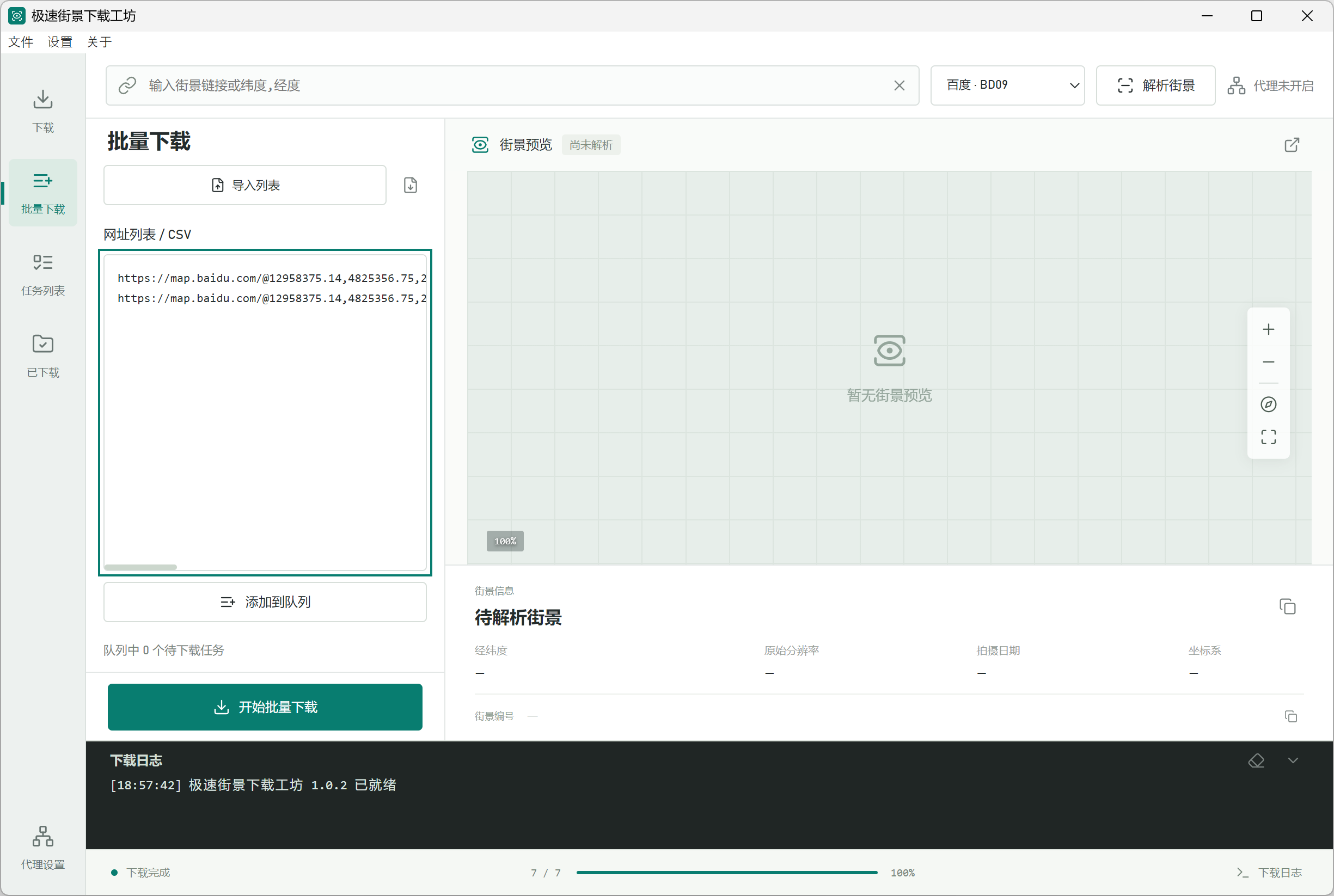This screenshot has width=1334, height=896.
Task: Clear the download log with the eraser icon
Action: pos(1256,760)
